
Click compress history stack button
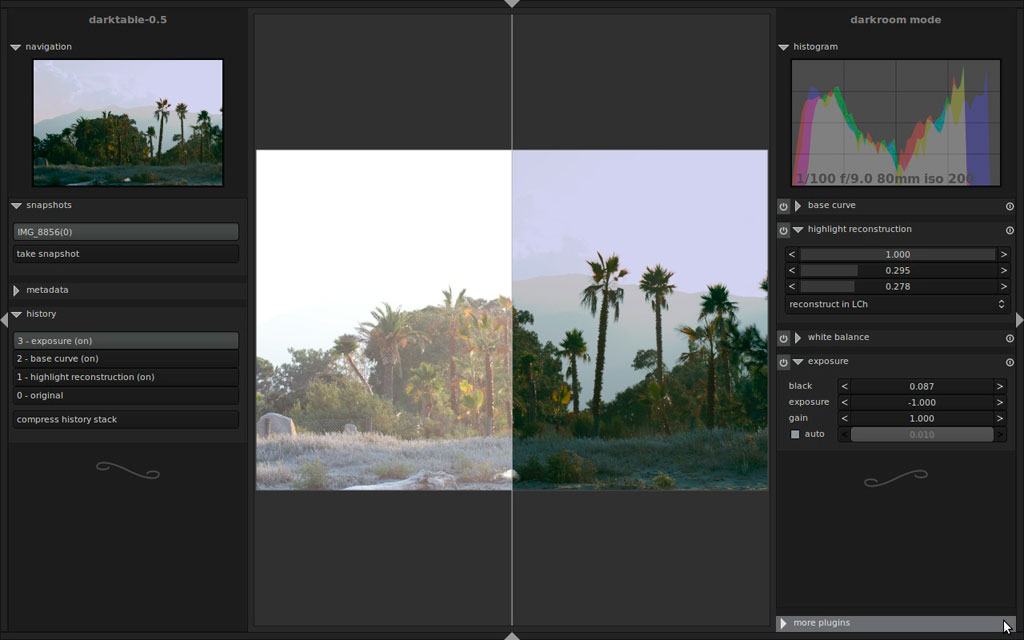point(125,420)
